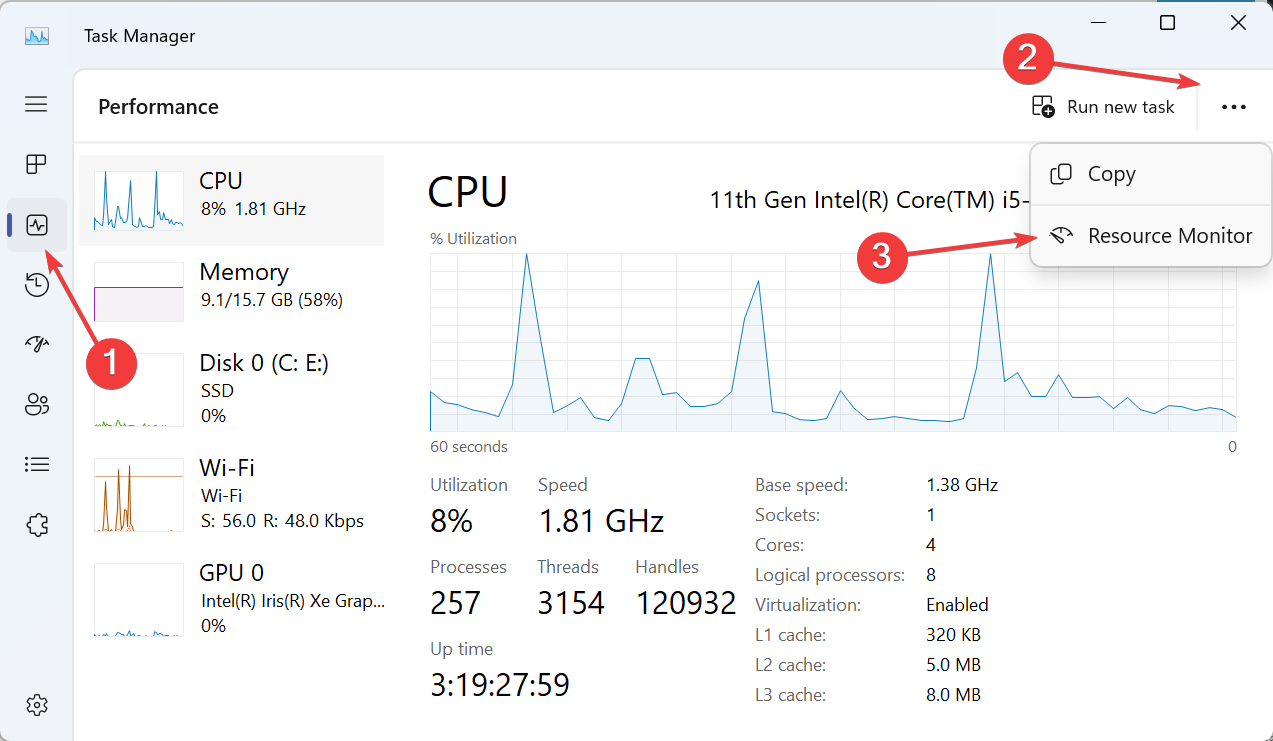Select the CPU performance entry

[231, 200]
